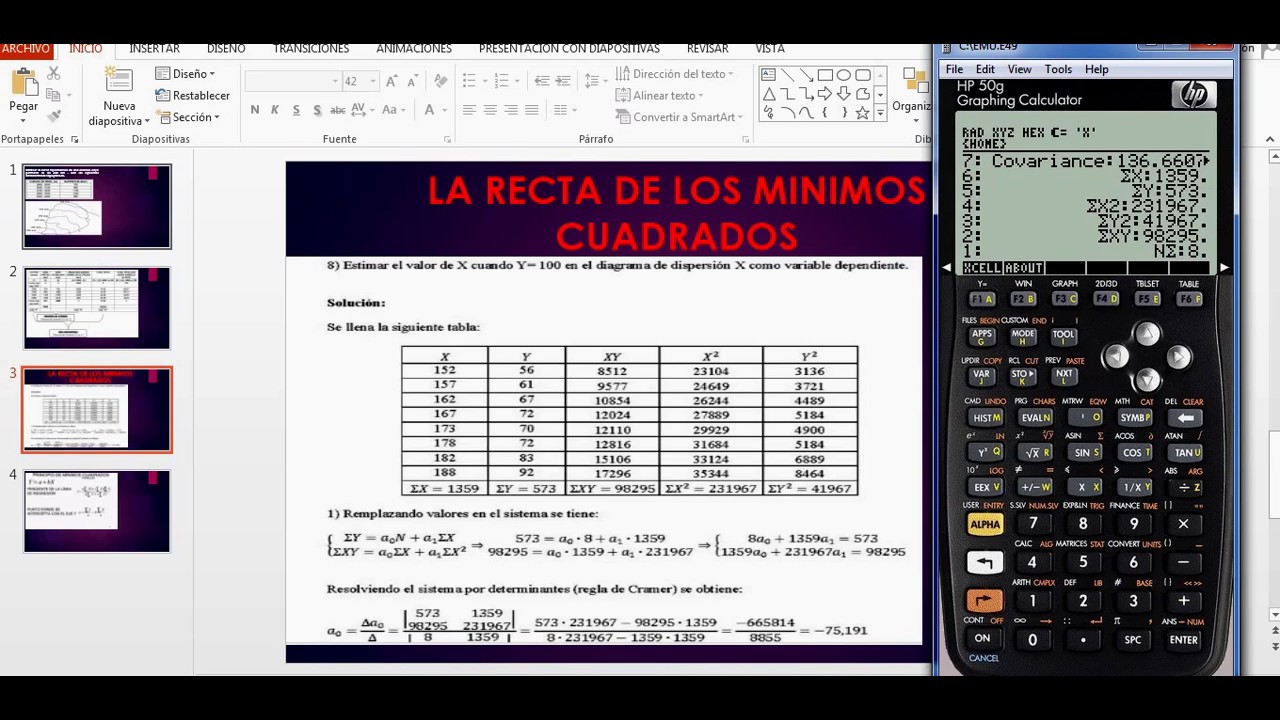Viewport: 1280px width, 720px height.
Task: Click the clear formatting icon
Action: point(441,81)
